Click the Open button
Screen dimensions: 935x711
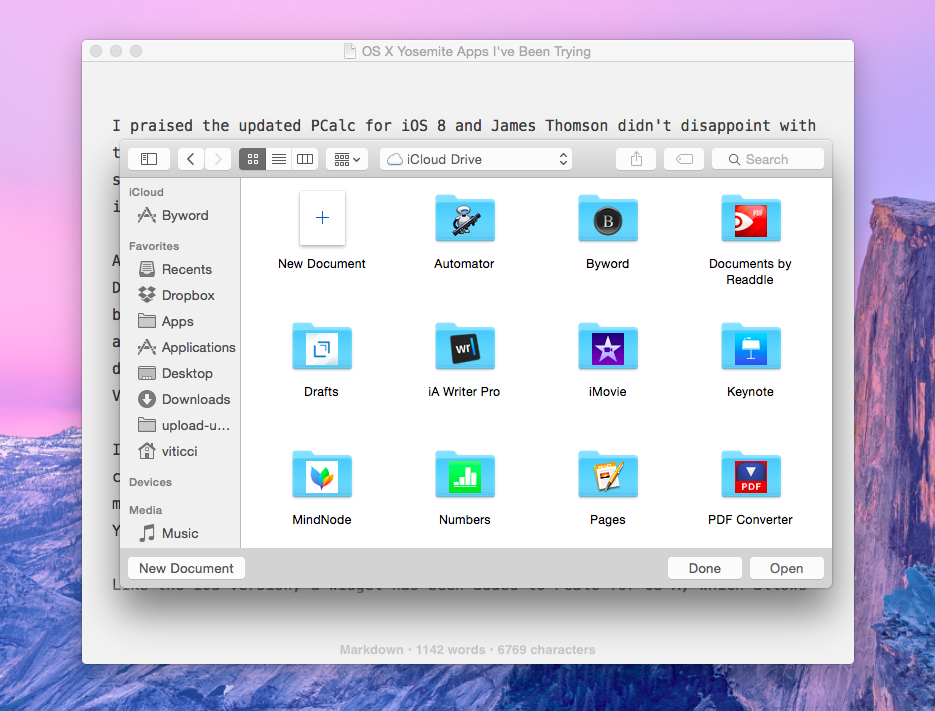coord(787,568)
